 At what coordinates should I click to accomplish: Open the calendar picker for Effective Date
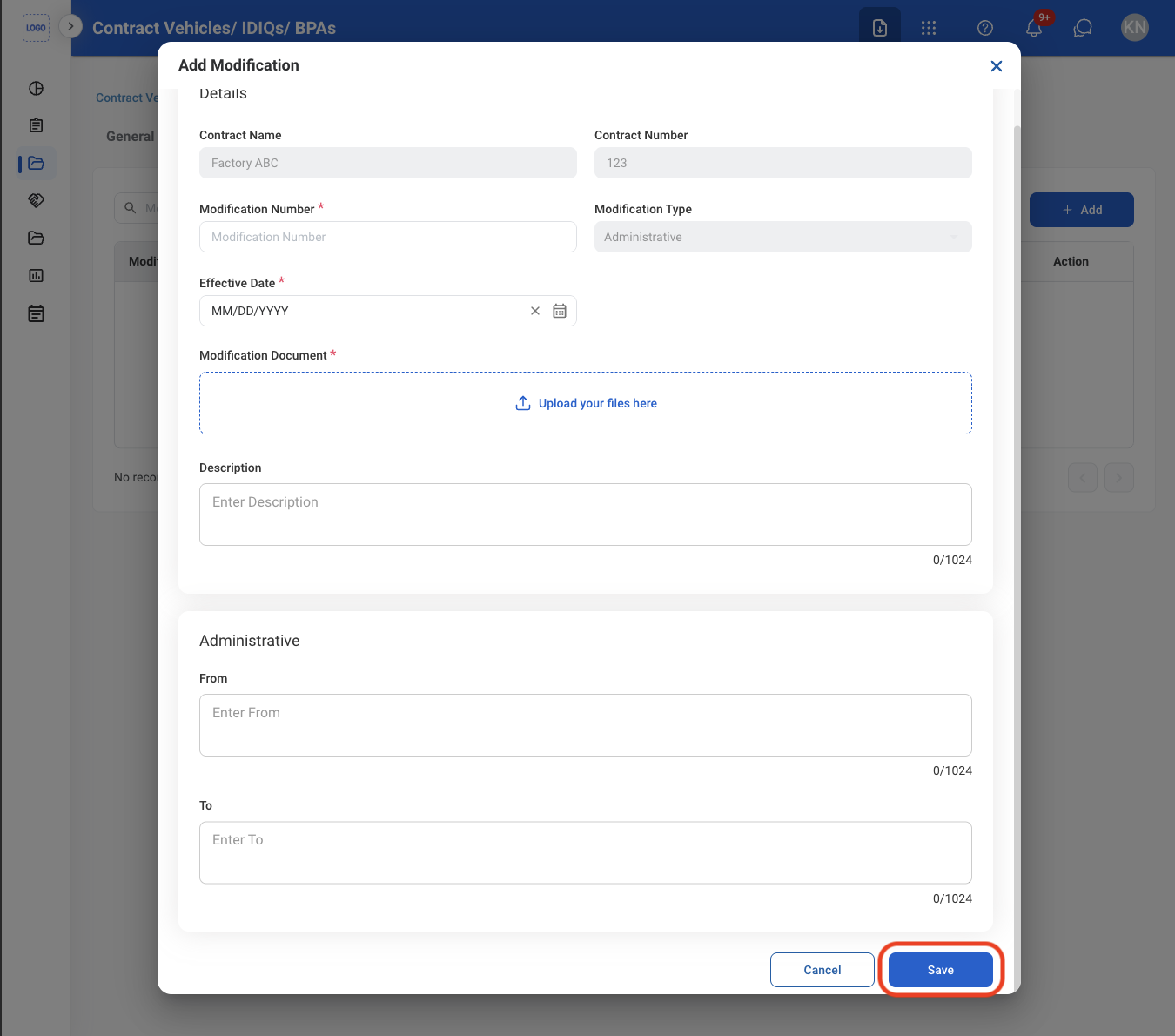(x=560, y=311)
